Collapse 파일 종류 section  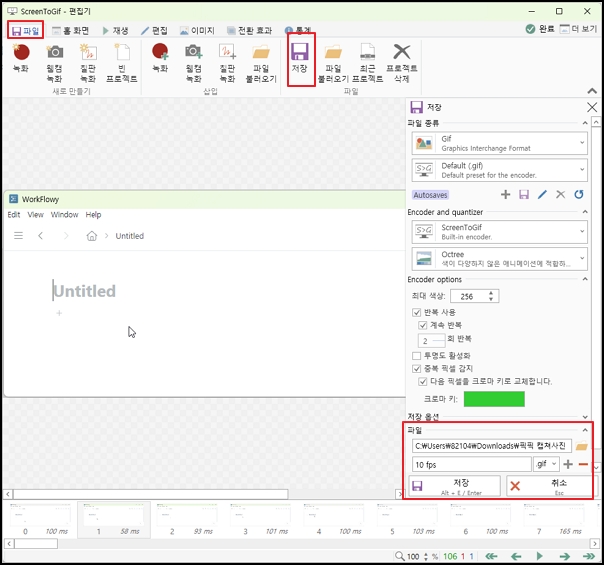[x=585, y=123]
